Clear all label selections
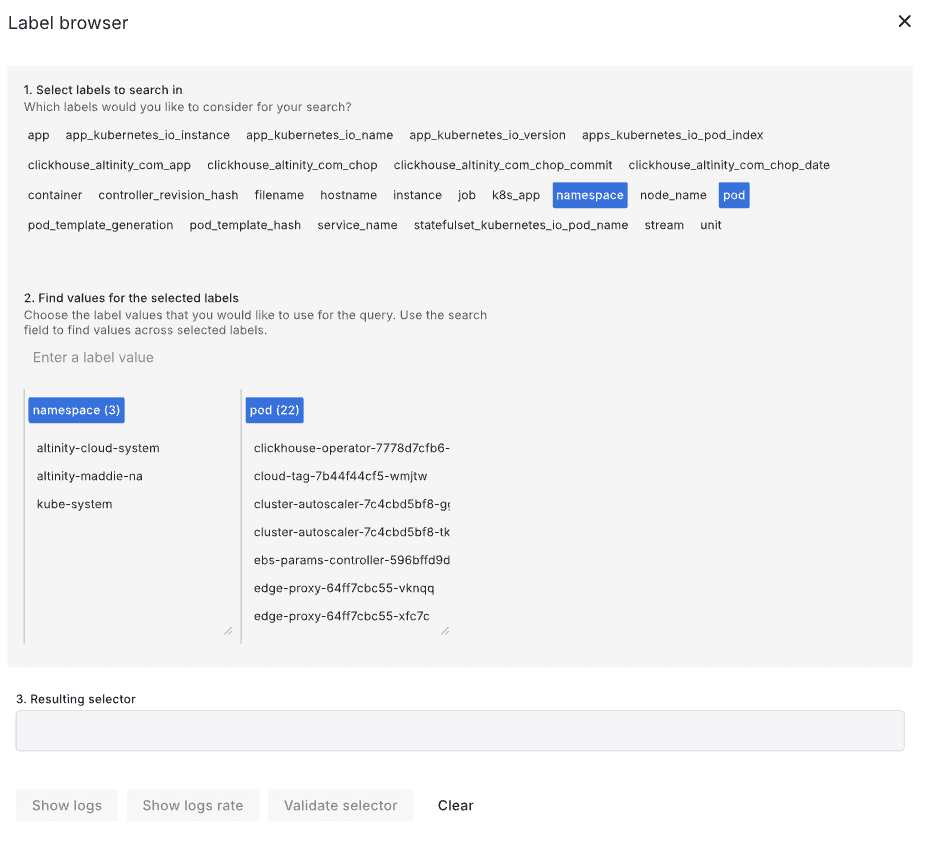The height and width of the screenshot is (843, 926). click(x=455, y=805)
